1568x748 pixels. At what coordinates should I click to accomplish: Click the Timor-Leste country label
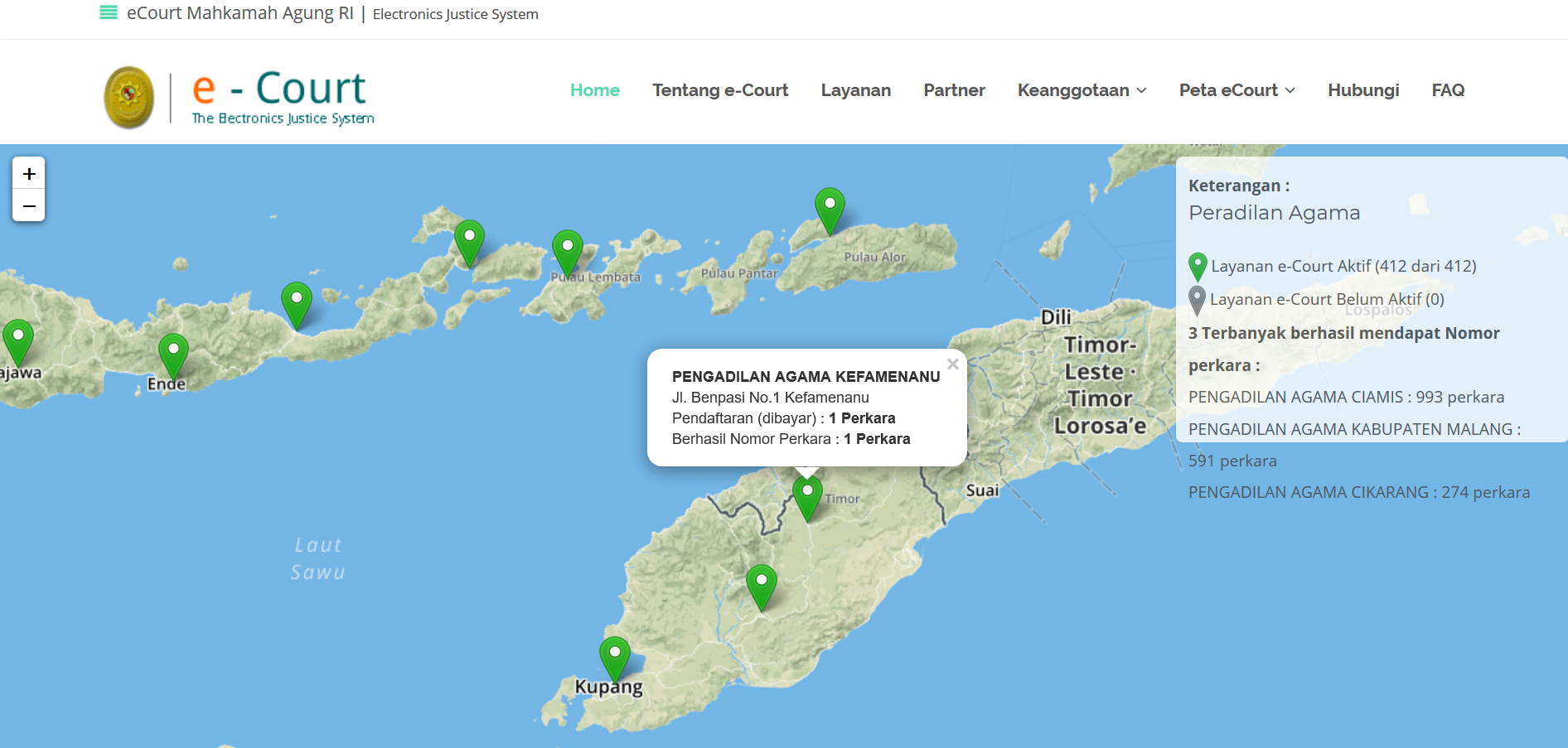pyautogui.click(x=1100, y=385)
